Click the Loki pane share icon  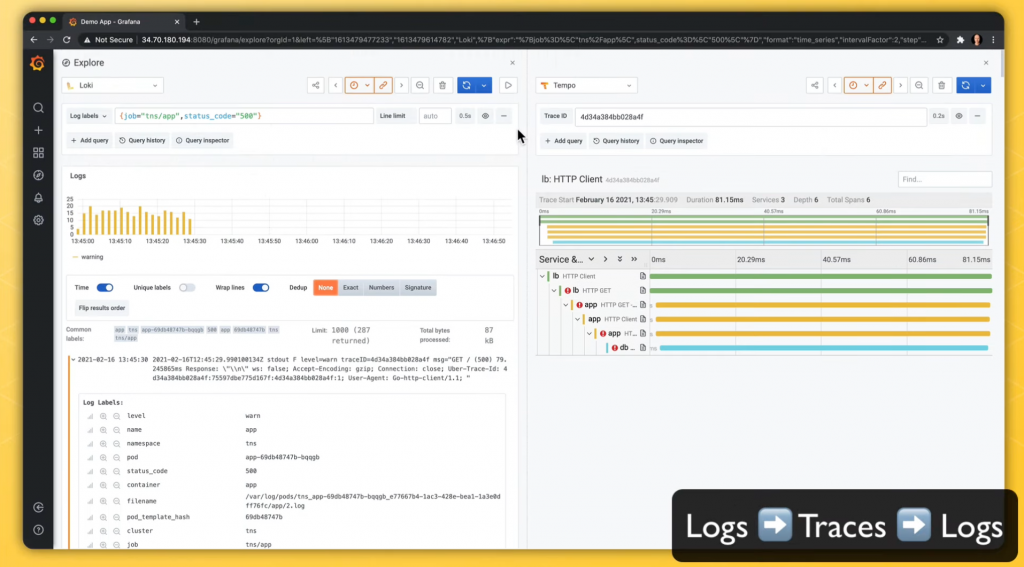point(315,86)
